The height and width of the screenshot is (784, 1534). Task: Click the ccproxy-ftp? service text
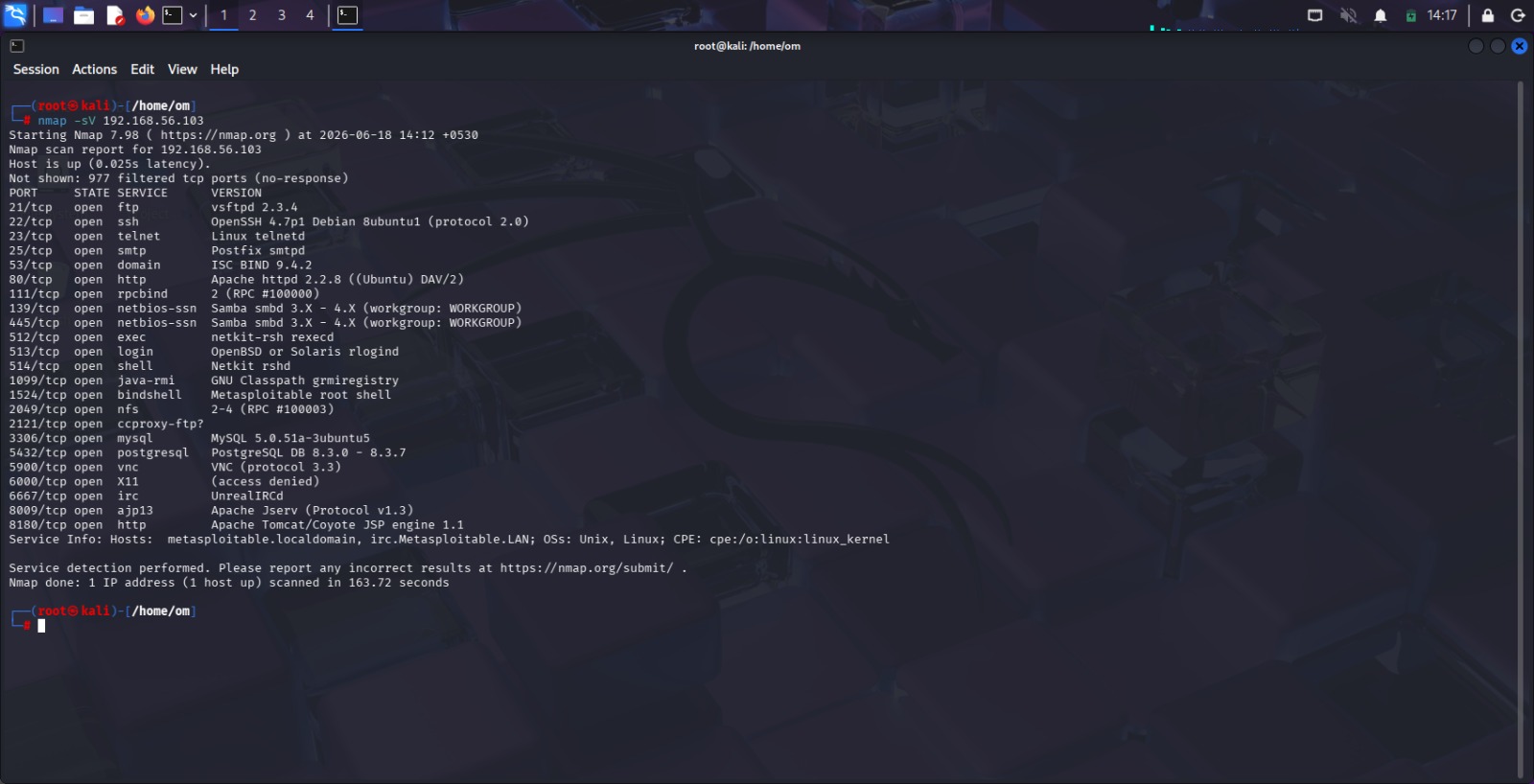(160, 423)
